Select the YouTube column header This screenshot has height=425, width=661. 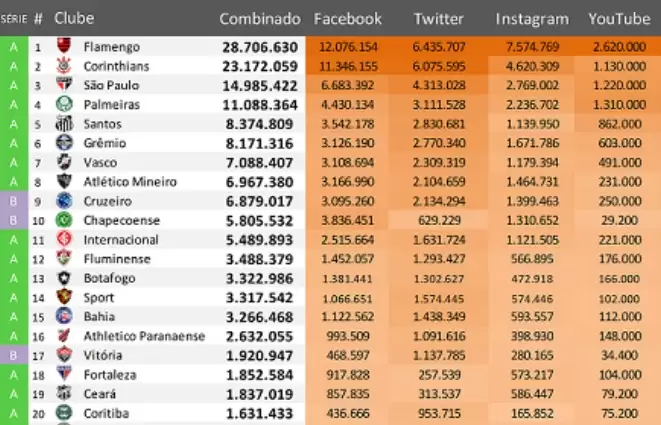620,19
